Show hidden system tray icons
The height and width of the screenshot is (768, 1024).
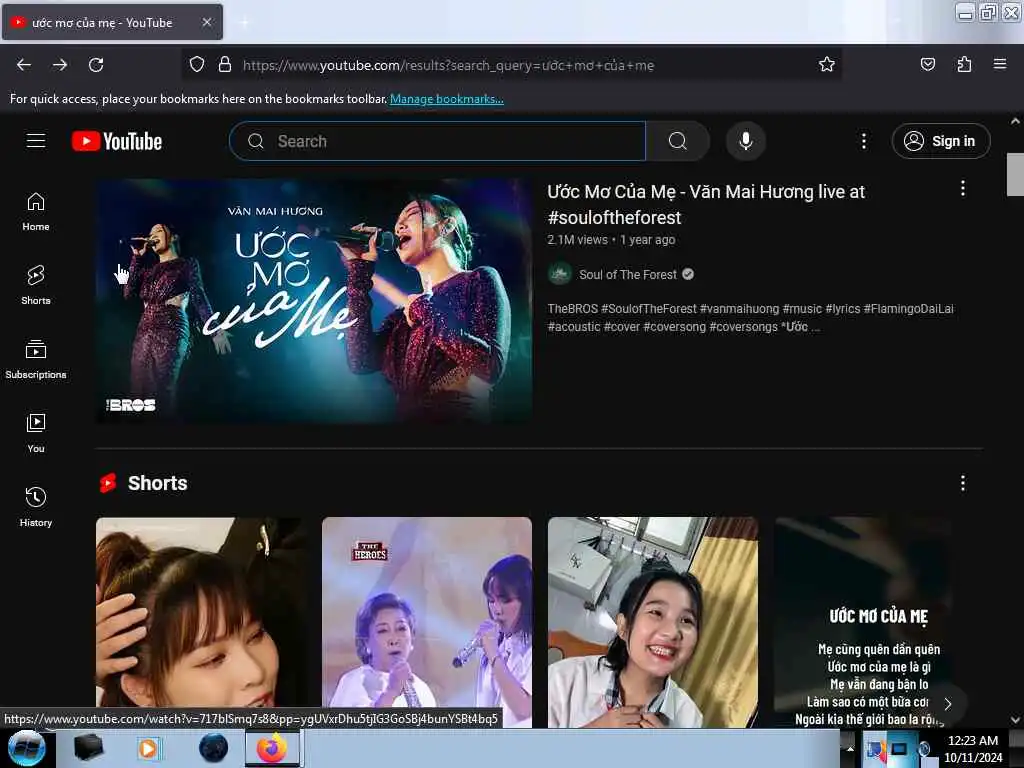click(x=850, y=748)
